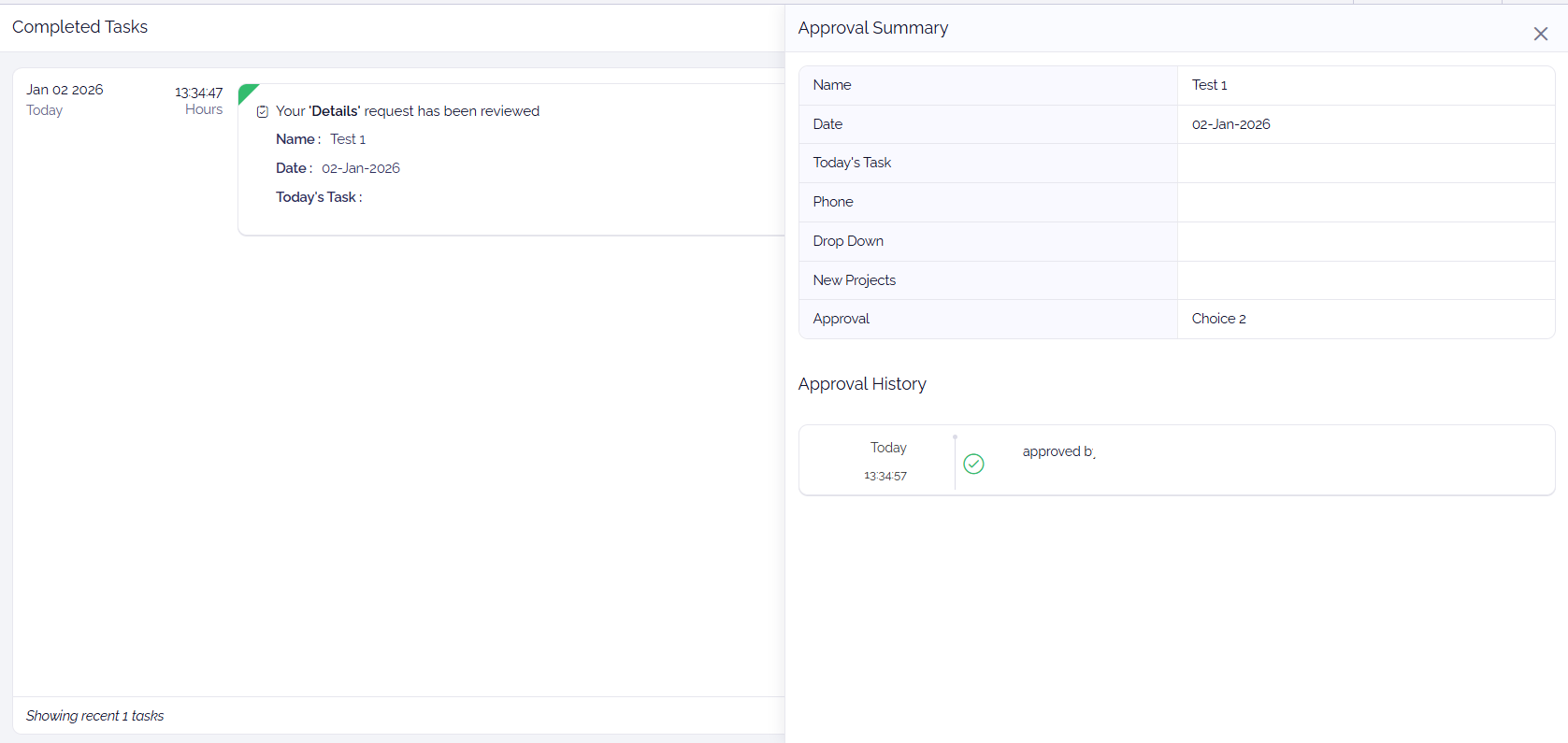1568x743 pixels.
Task: Click the Drop Down row label
Action: [847, 241]
